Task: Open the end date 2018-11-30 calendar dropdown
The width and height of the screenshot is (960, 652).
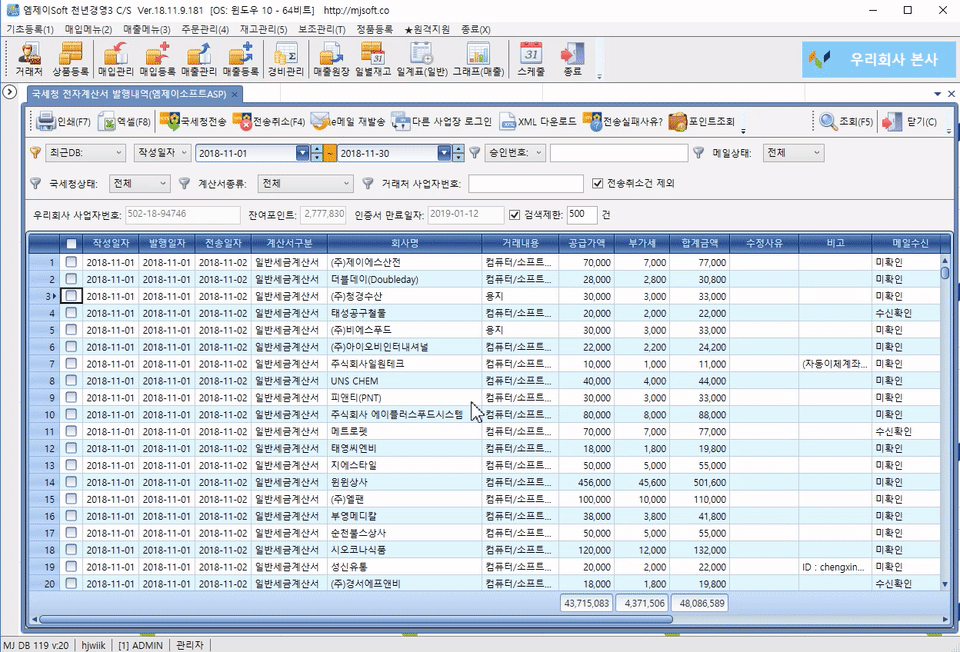Action: point(444,153)
